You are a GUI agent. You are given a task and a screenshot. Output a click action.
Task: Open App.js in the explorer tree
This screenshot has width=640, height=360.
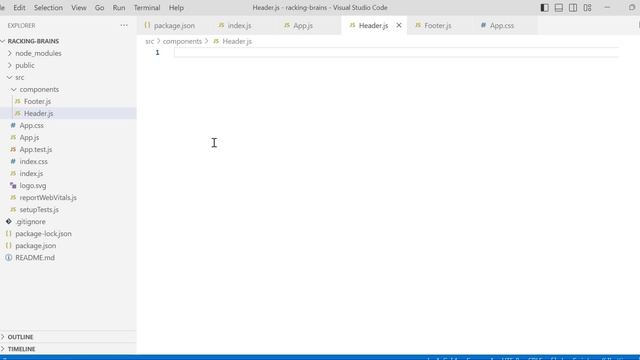pos(29,138)
